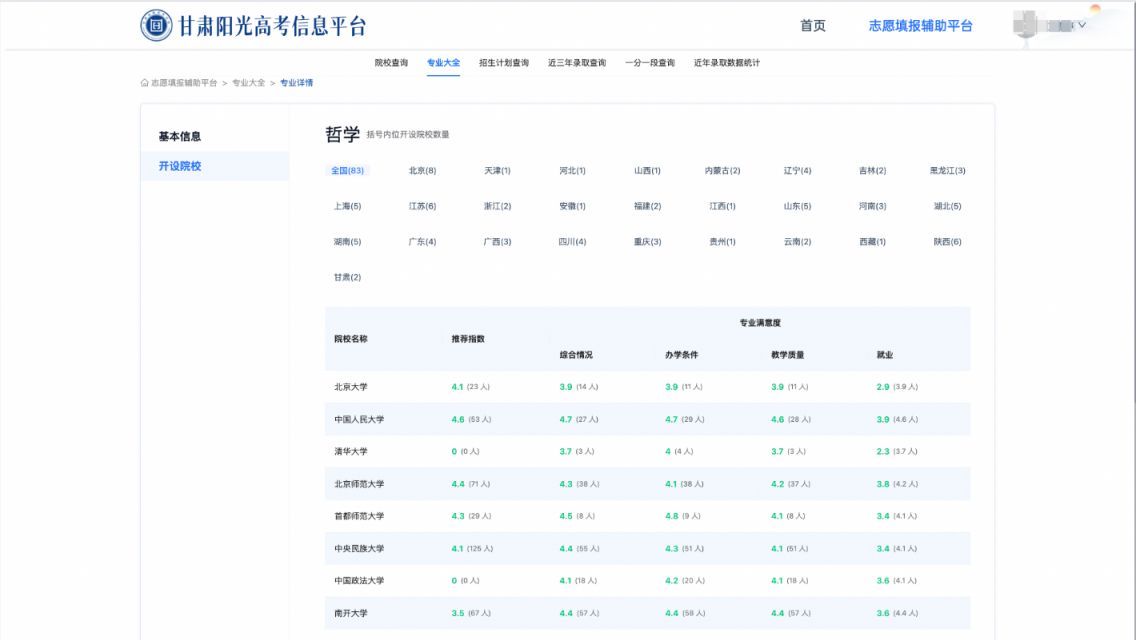Click 首都师范大学 in the school table
The width and height of the screenshot is (1136, 640).
click(359, 516)
